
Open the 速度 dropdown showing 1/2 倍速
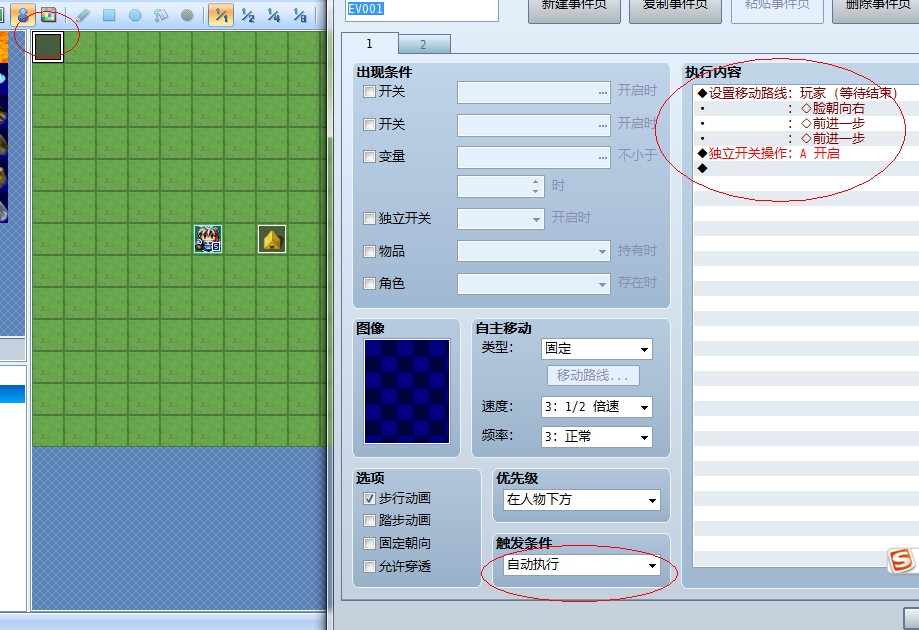[597, 407]
